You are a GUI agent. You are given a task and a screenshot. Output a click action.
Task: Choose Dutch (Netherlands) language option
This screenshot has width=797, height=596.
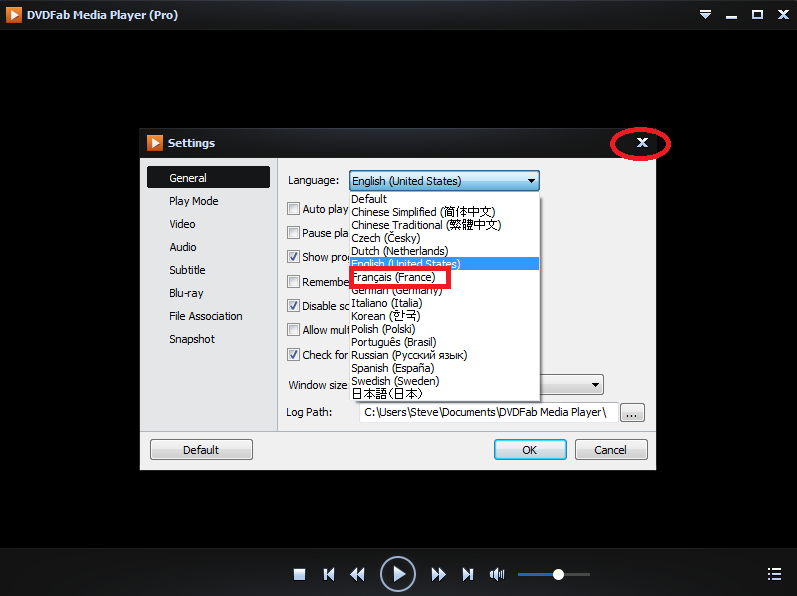click(x=444, y=251)
